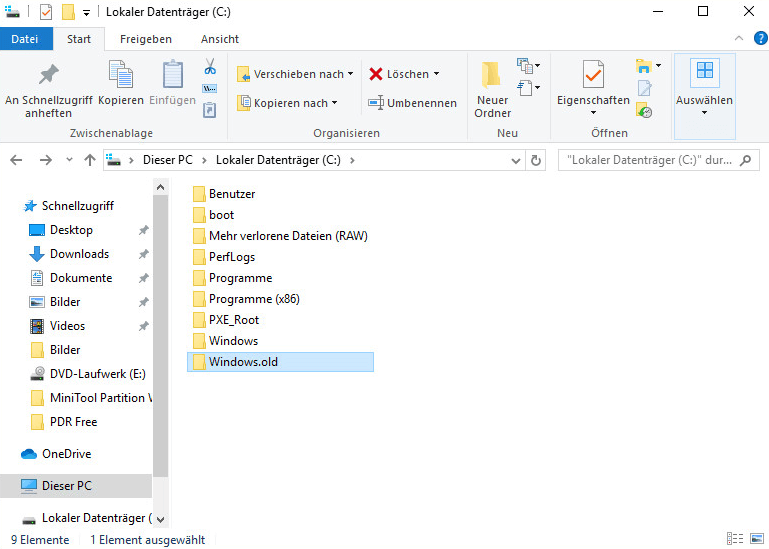Open the Verschieben nach dropdown
This screenshot has height=549, width=769.
(x=295, y=74)
